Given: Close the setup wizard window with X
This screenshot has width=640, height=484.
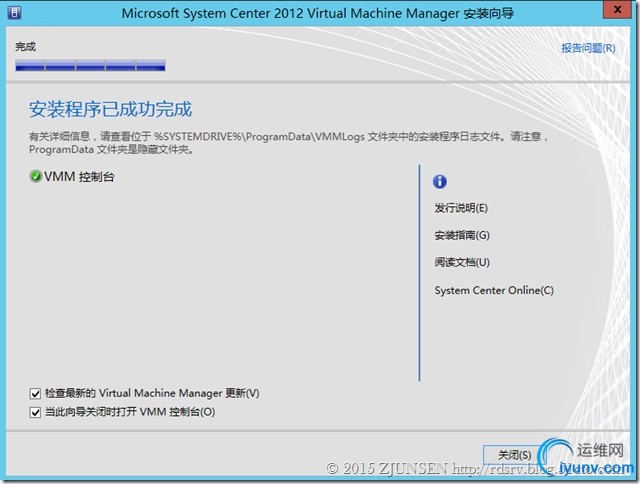Looking at the screenshot, I should 618,10.
